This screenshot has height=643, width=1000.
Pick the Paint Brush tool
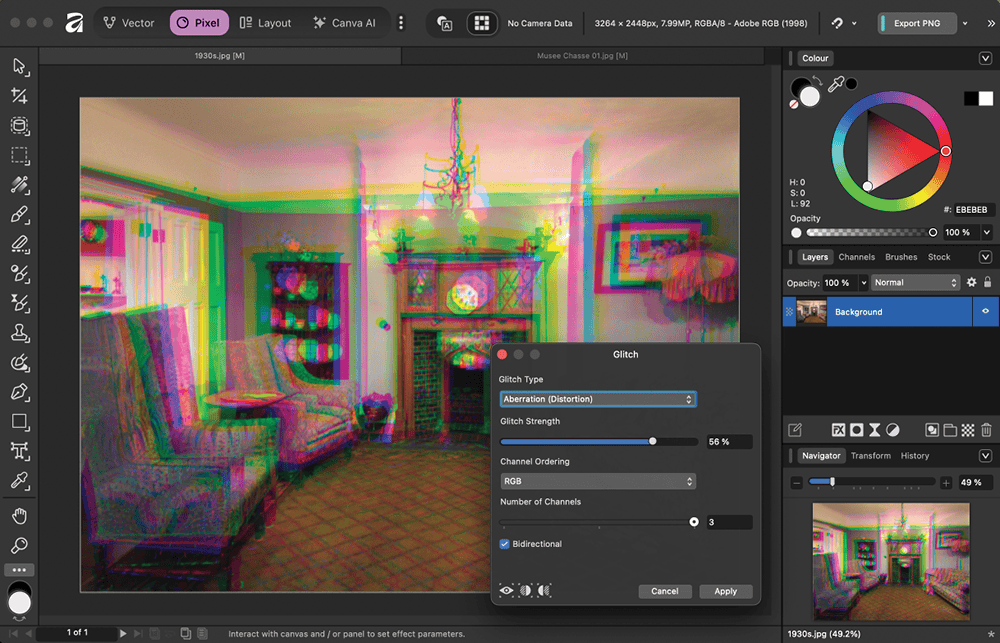[x=19, y=215]
